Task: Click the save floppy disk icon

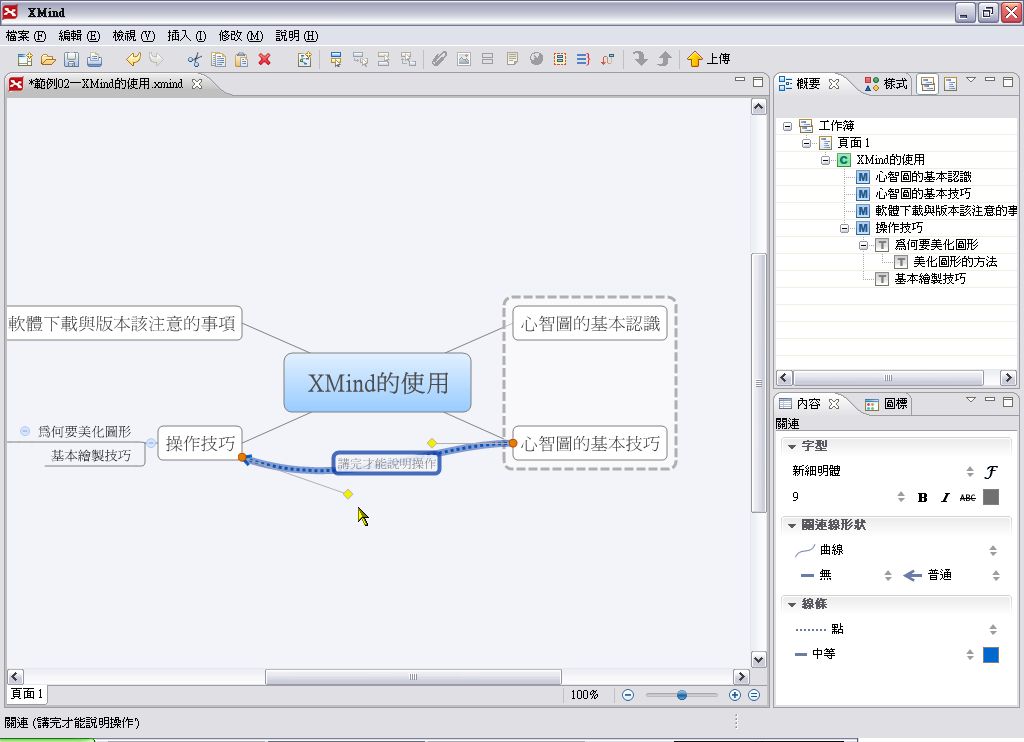Action: [71, 59]
